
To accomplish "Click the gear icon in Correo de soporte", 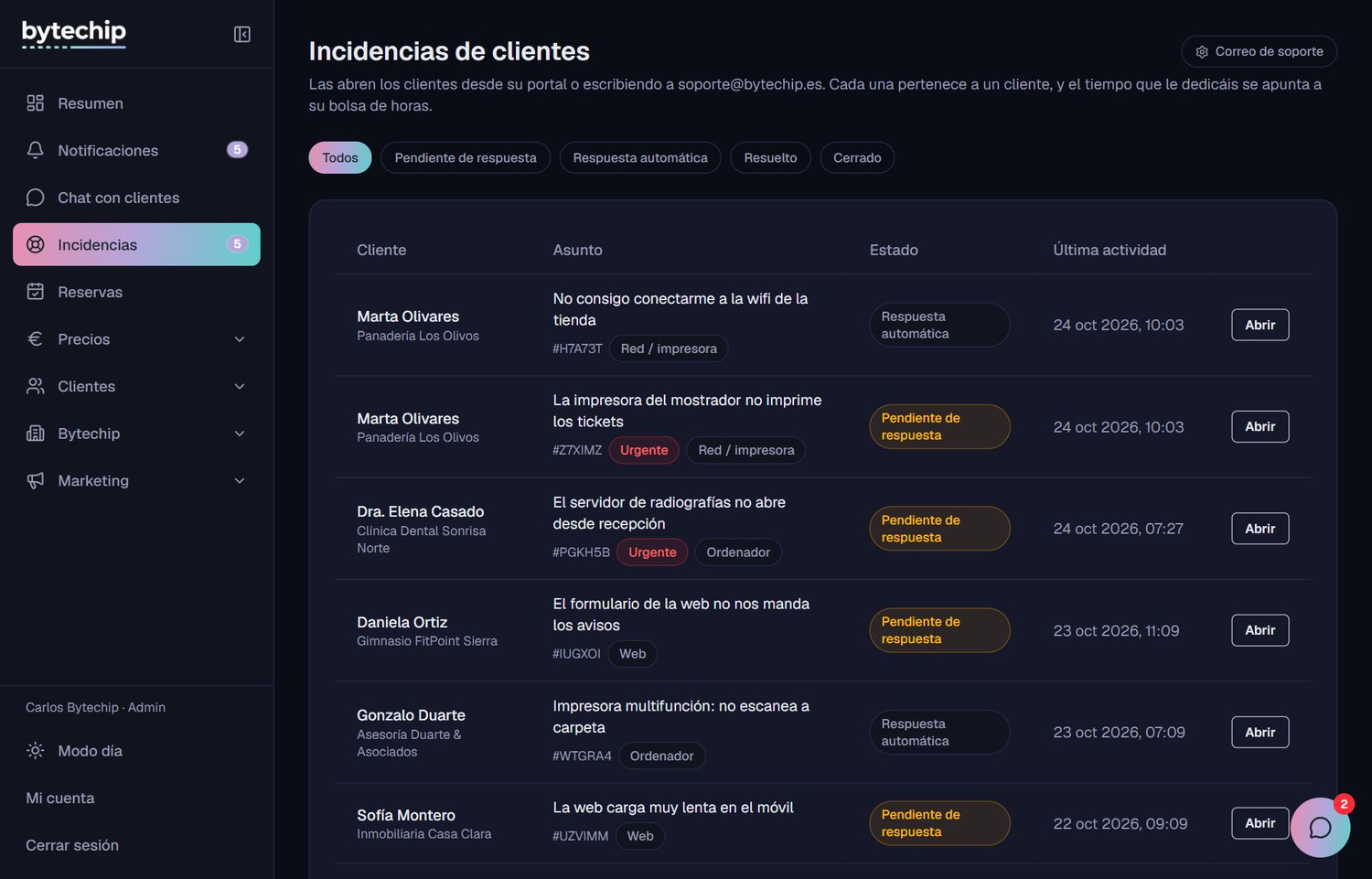I will click(1202, 52).
